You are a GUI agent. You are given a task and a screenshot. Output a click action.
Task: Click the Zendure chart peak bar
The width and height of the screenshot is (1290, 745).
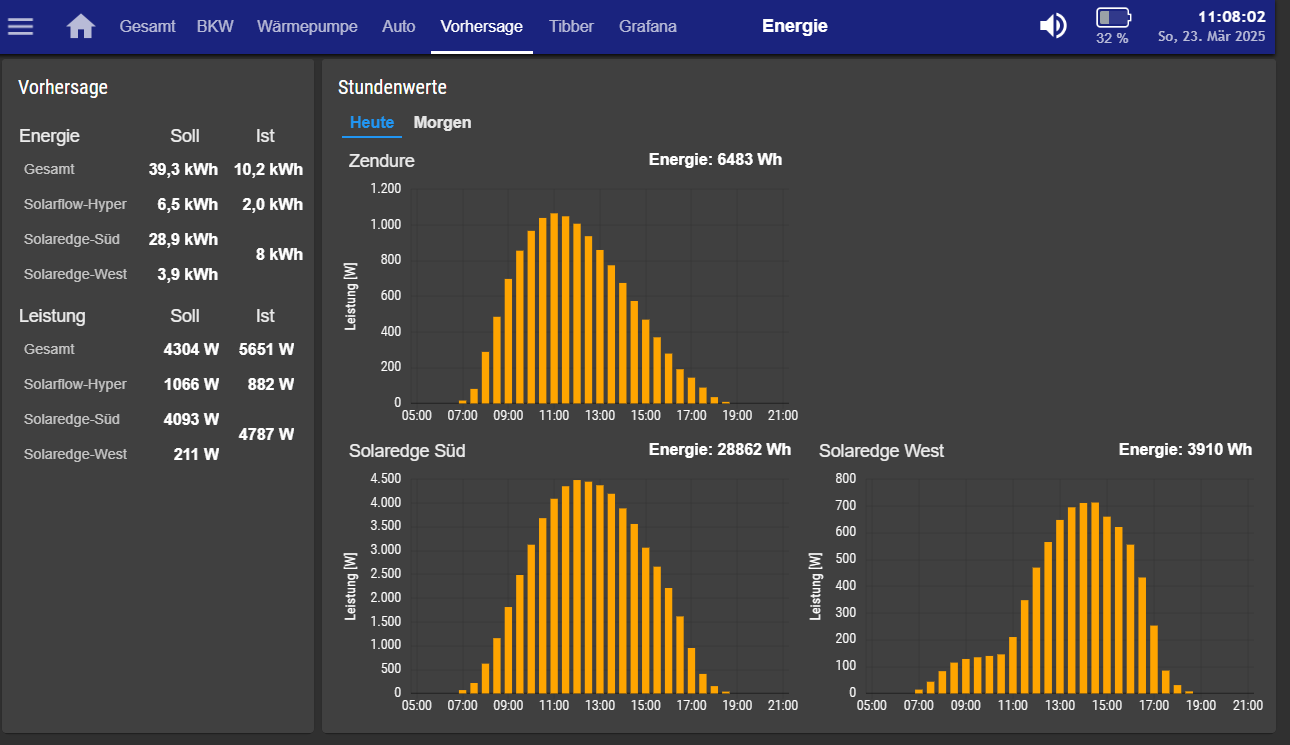pos(555,308)
